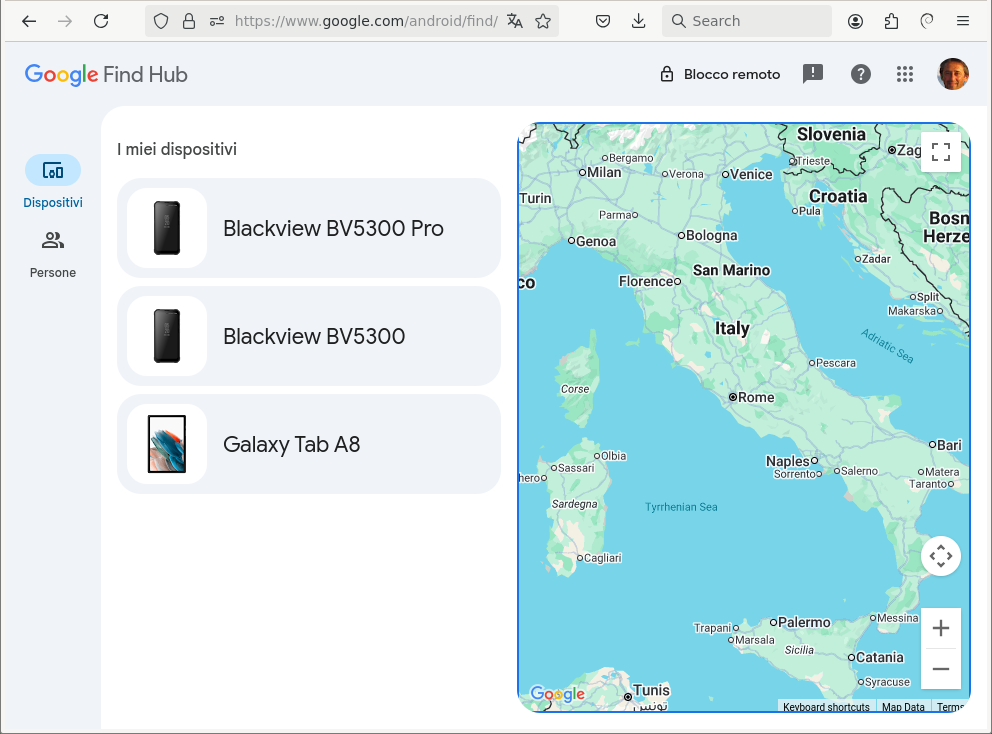Viewport: 992px width, 734px height.
Task: Open the browser extensions menu
Action: click(891, 22)
